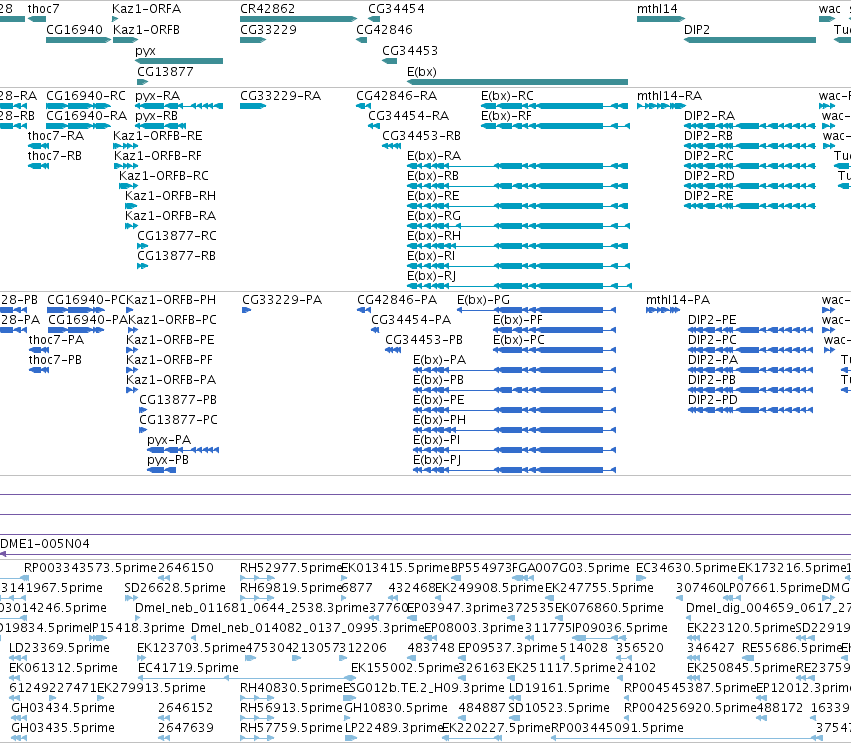
Task: Click the thoc7 gene label
Action: (x=43, y=9)
